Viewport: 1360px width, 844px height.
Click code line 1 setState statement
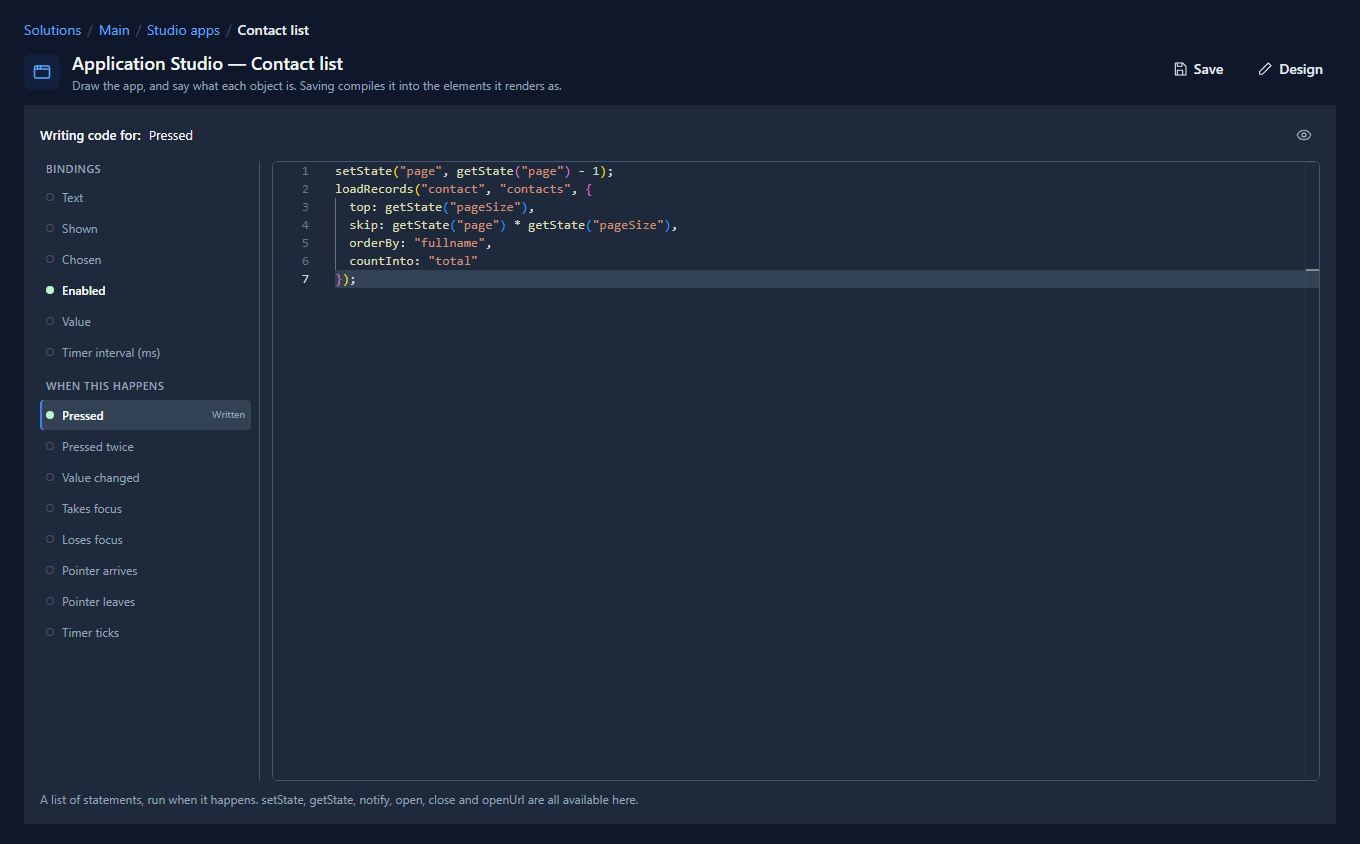pos(474,171)
